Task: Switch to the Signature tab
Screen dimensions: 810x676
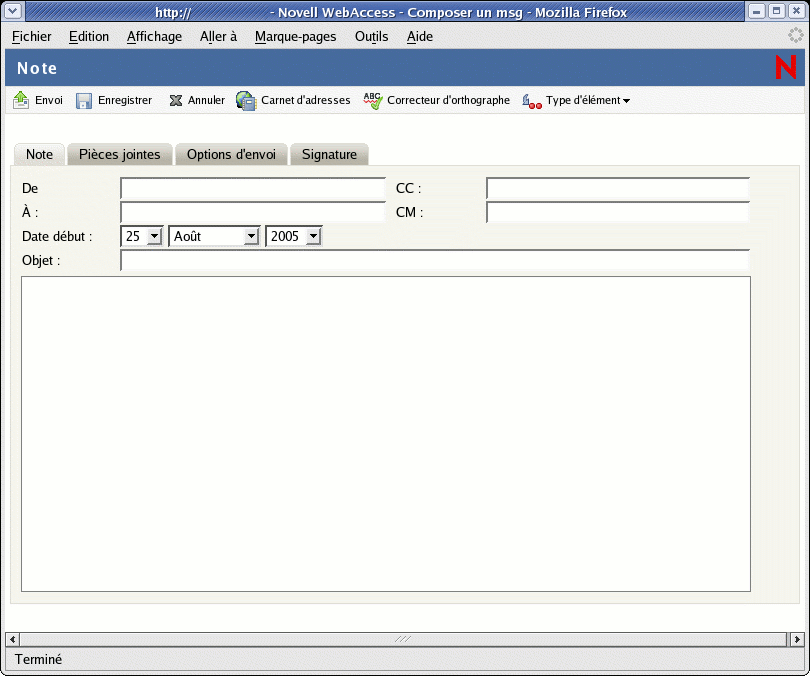Action: pos(330,154)
